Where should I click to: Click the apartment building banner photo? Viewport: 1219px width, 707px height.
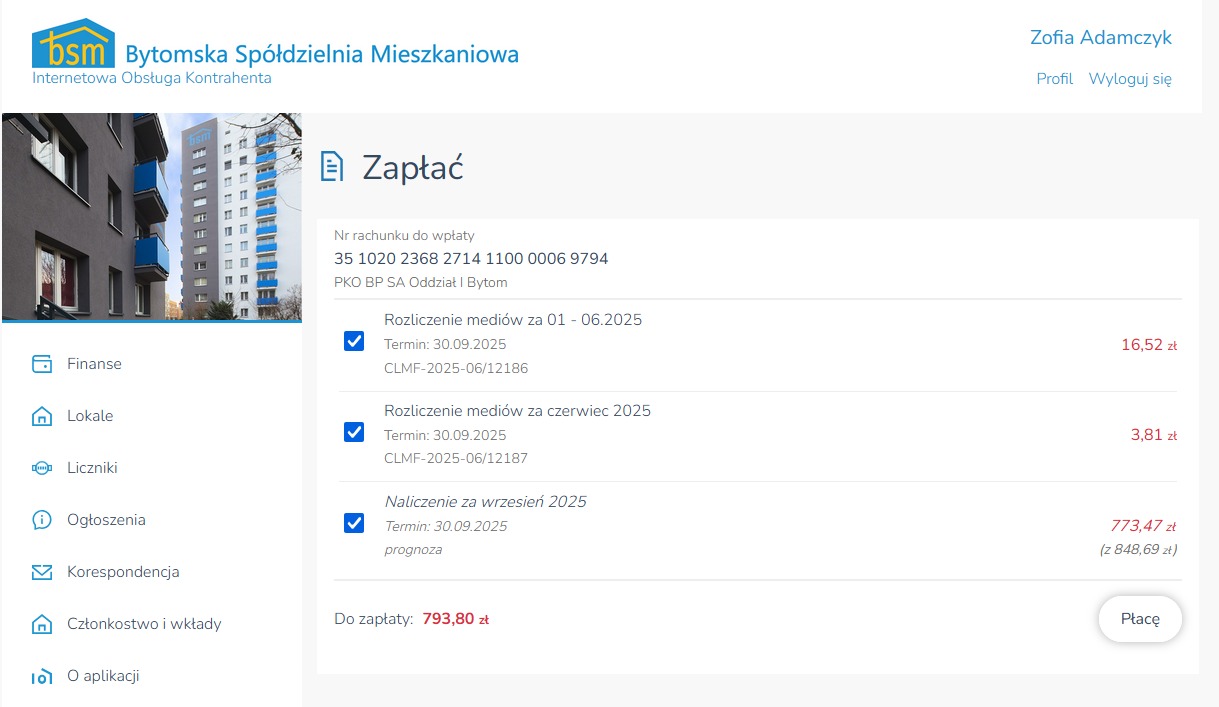(x=152, y=216)
